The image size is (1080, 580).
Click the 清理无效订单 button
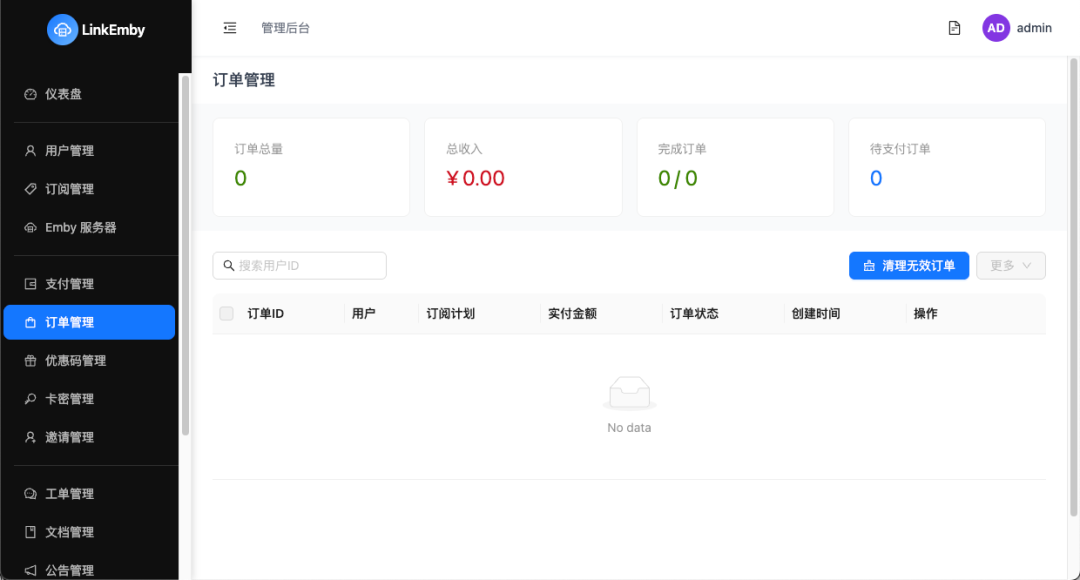[x=909, y=265]
